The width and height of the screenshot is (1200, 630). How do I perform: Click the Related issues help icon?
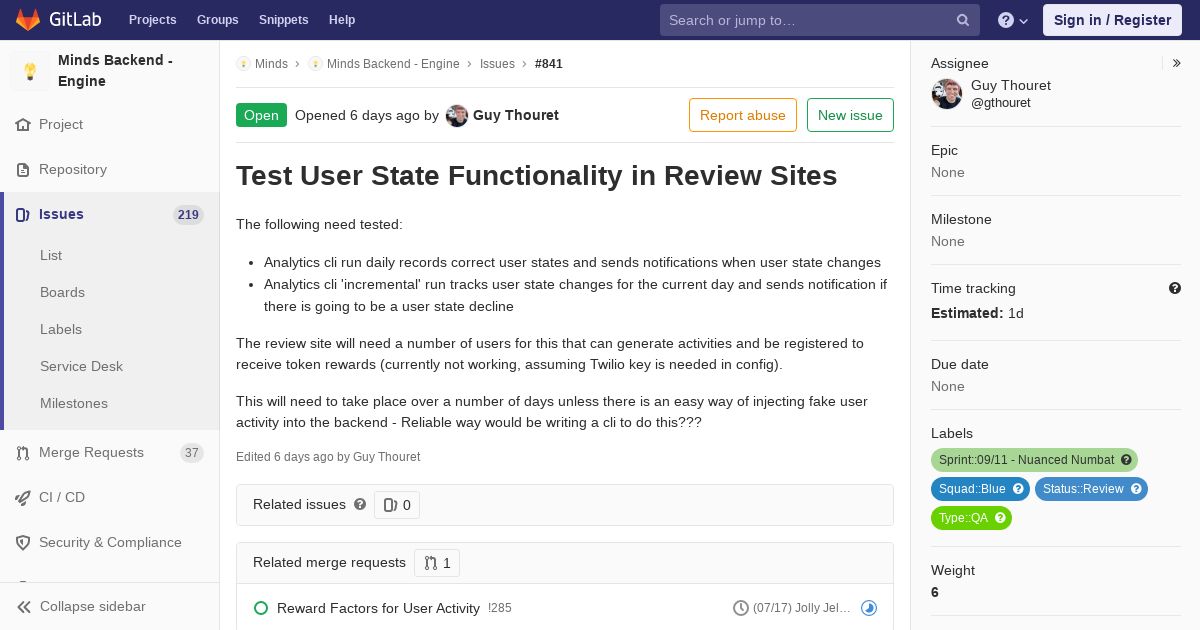pyautogui.click(x=360, y=505)
